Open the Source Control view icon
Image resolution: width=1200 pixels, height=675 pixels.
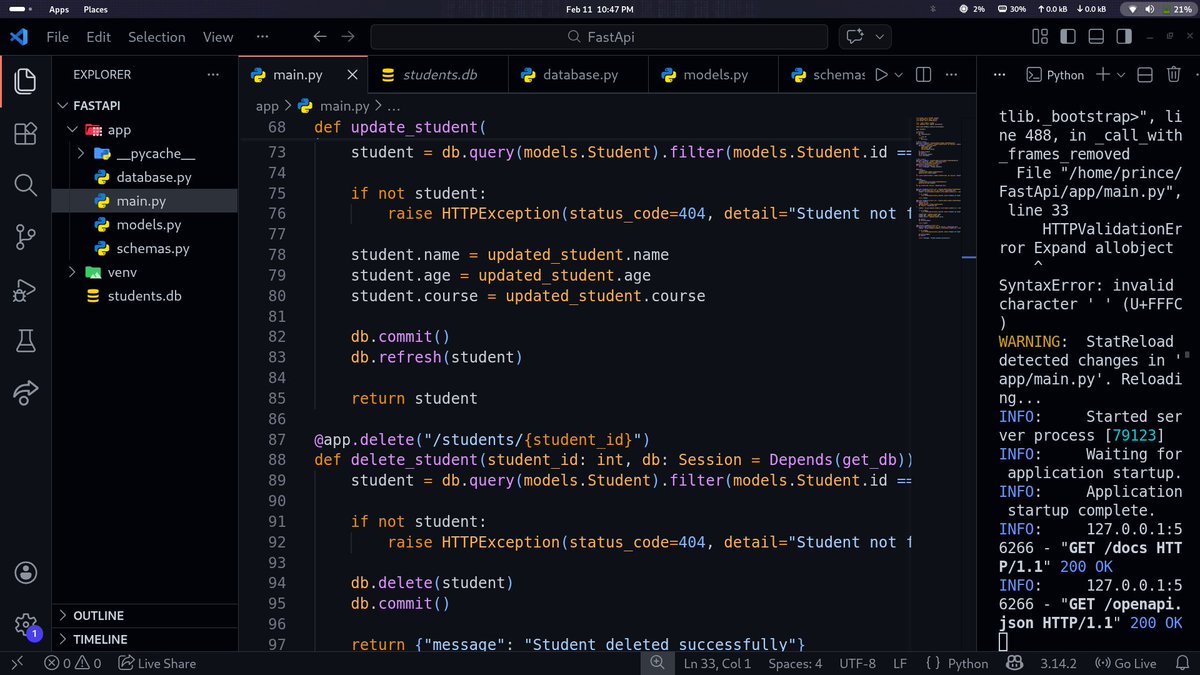(x=25, y=237)
